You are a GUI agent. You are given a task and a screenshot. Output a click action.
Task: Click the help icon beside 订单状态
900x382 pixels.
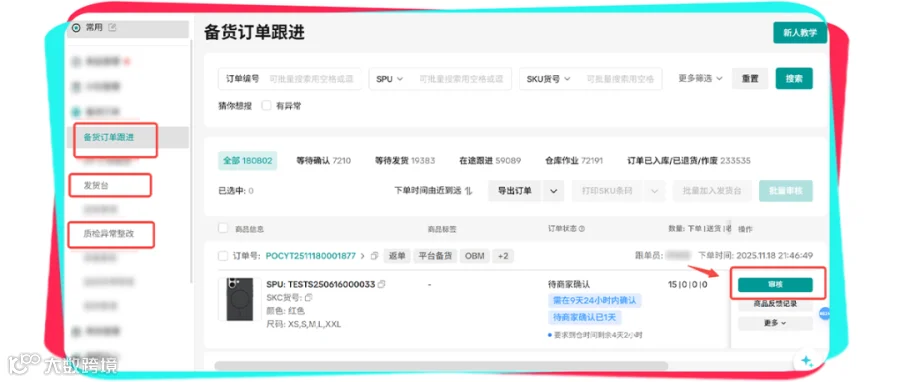[582, 229]
